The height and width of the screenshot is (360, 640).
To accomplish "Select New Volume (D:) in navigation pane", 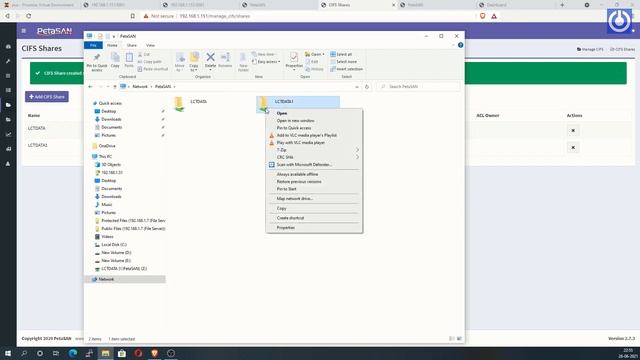I will pyautogui.click(x=116, y=253).
